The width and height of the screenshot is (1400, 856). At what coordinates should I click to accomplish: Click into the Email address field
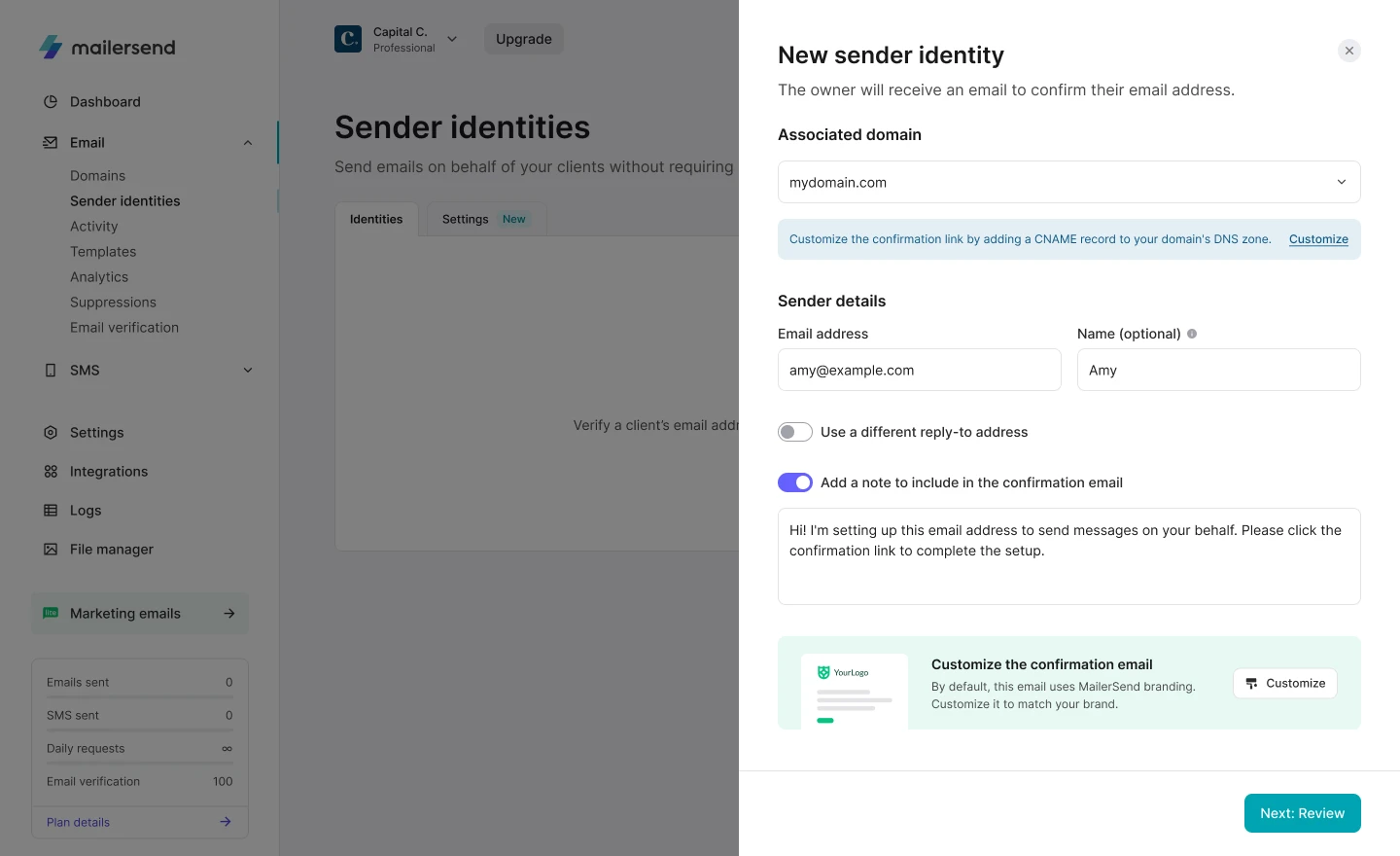[919, 371]
